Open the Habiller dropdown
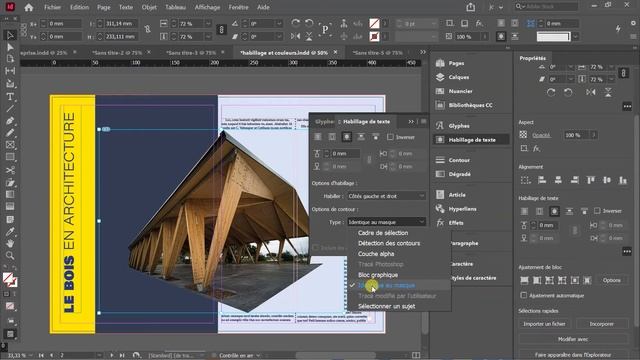This screenshot has width=640, height=360. (386, 196)
